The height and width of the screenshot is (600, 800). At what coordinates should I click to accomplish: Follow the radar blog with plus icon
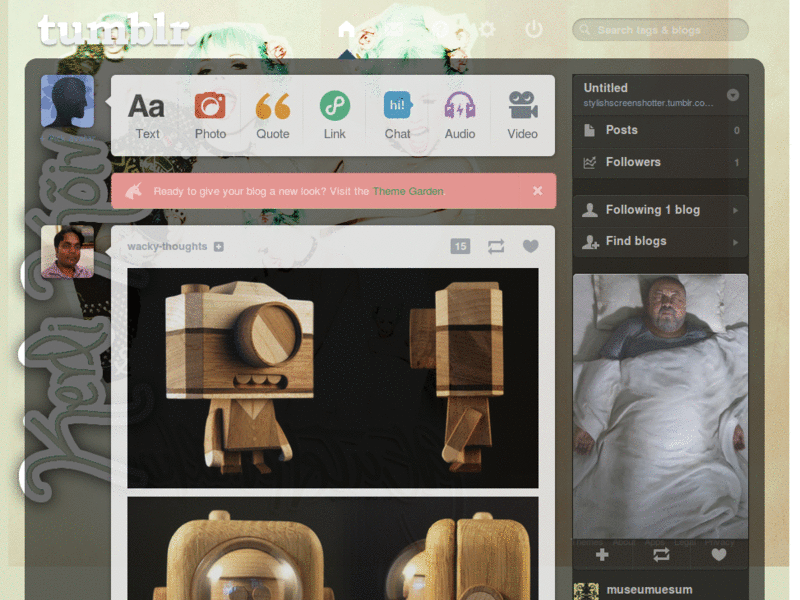coord(602,555)
